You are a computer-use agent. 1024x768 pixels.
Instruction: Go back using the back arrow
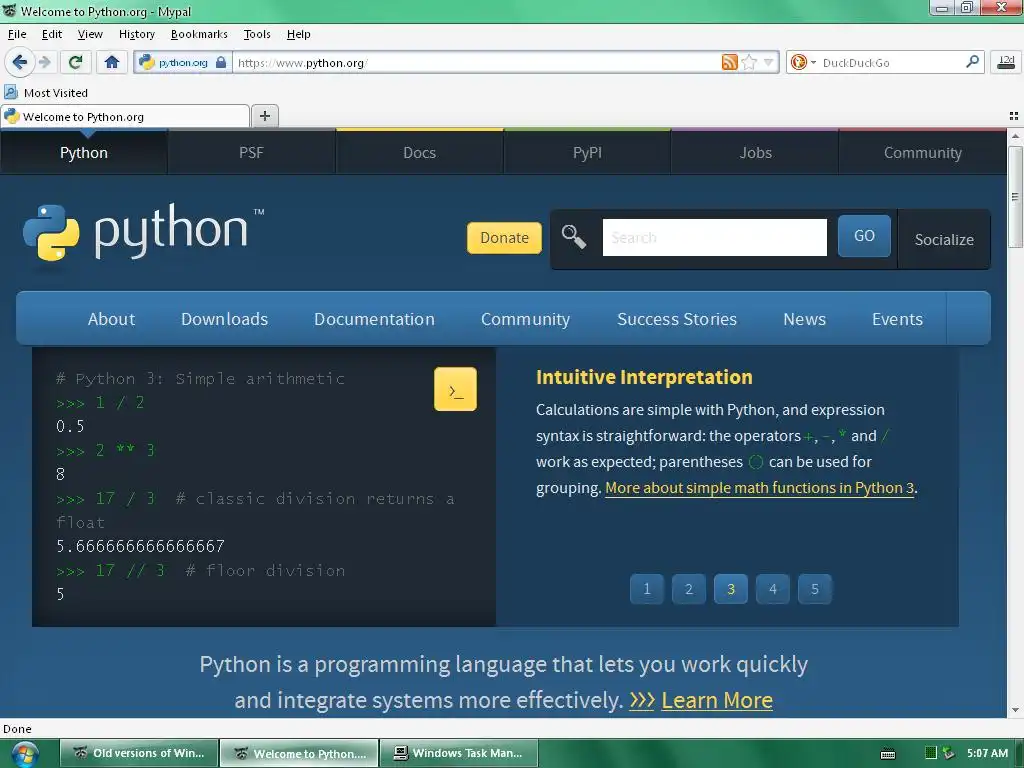coord(19,63)
